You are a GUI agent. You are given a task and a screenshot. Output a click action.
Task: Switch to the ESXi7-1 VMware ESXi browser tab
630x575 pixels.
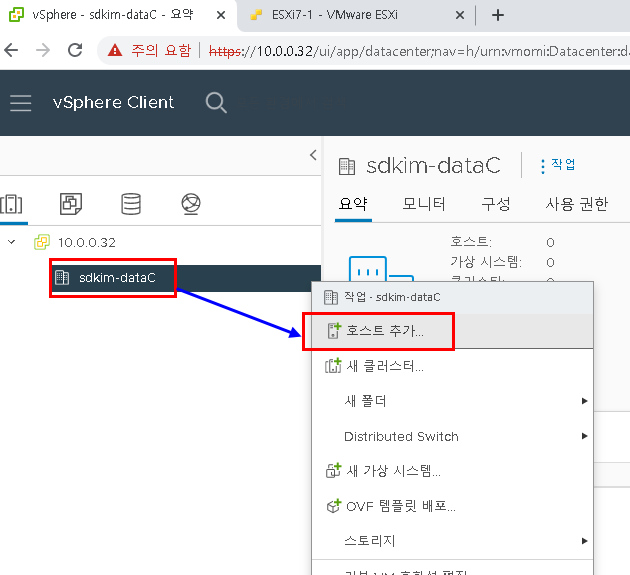tap(354, 15)
